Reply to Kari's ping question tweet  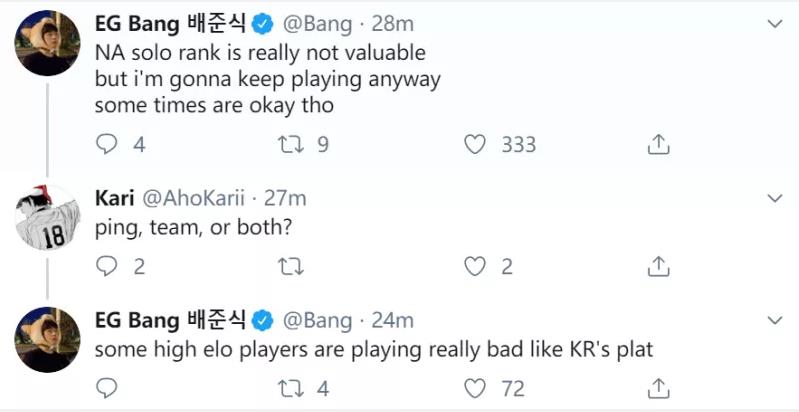[107, 266]
